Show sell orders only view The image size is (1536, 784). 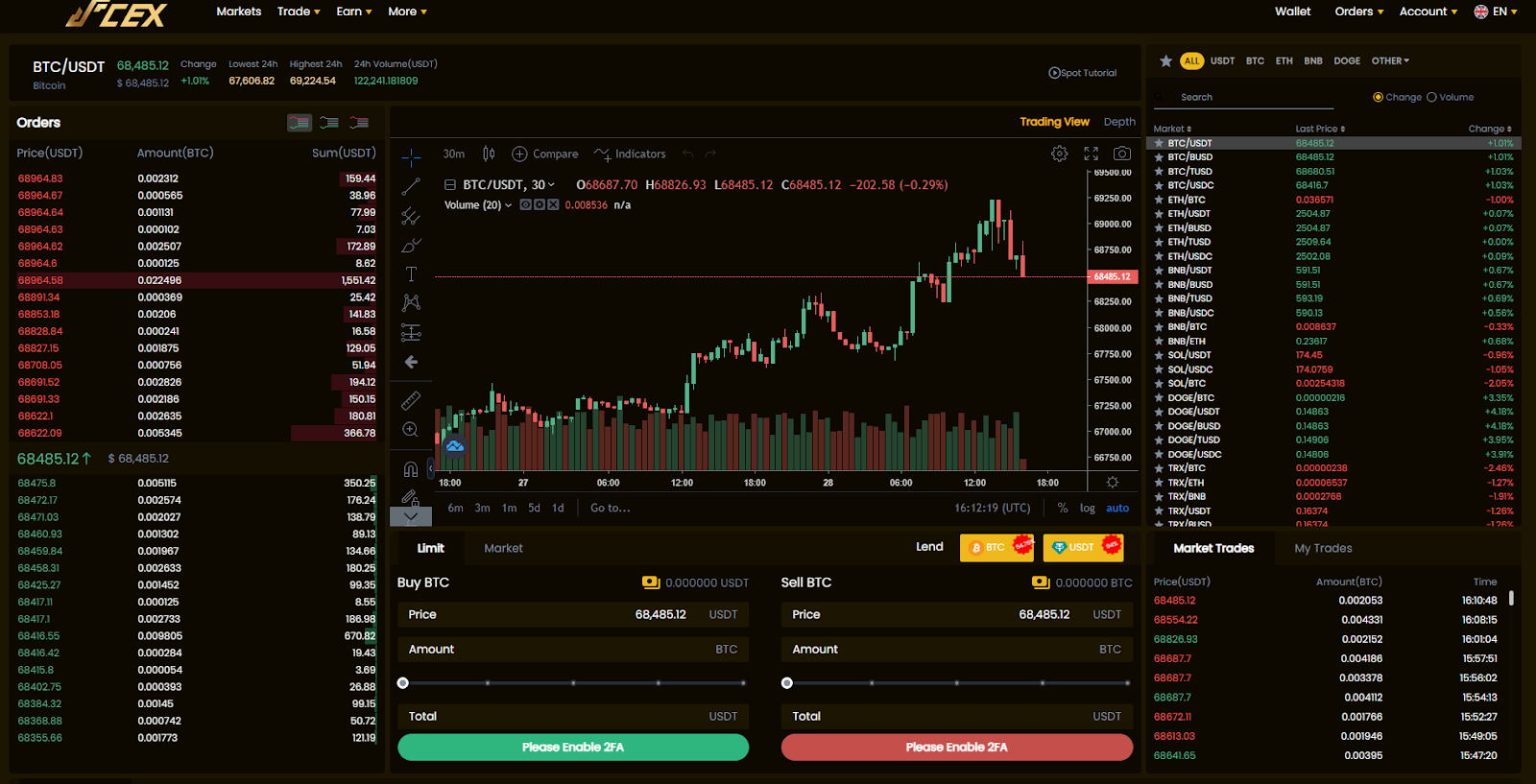click(x=359, y=123)
